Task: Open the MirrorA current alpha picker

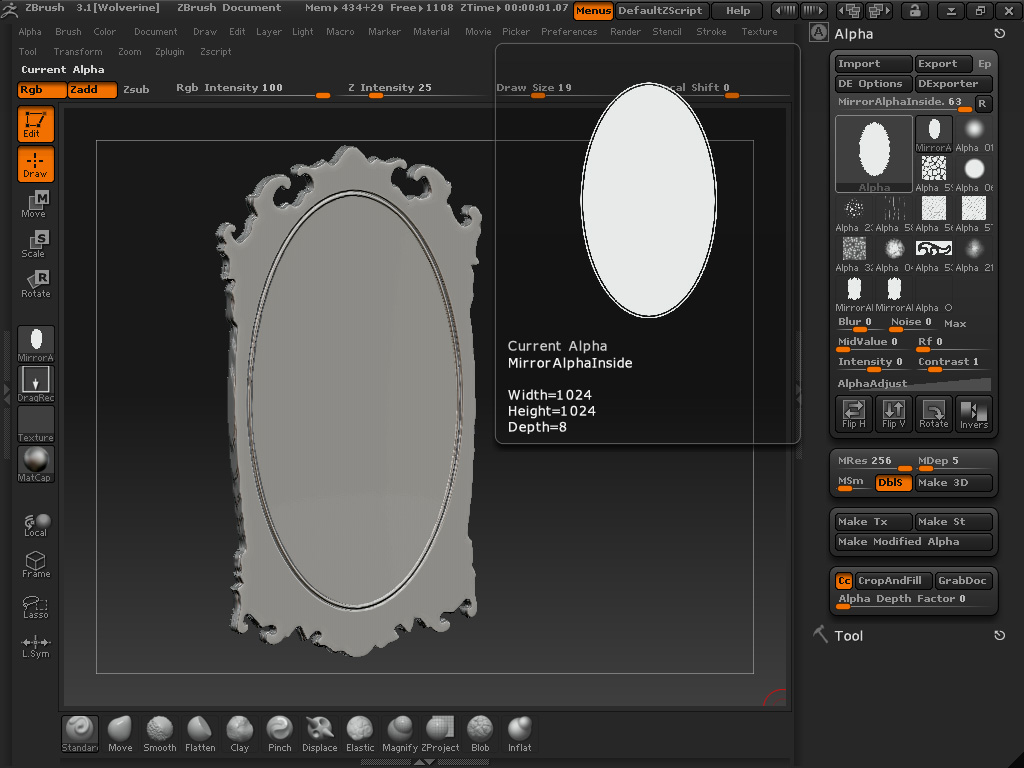Action: coord(35,344)
